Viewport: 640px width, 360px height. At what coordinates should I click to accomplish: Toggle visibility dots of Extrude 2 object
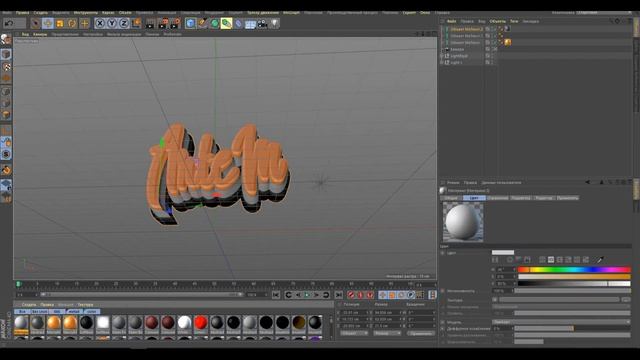click(x=493, y=29)
